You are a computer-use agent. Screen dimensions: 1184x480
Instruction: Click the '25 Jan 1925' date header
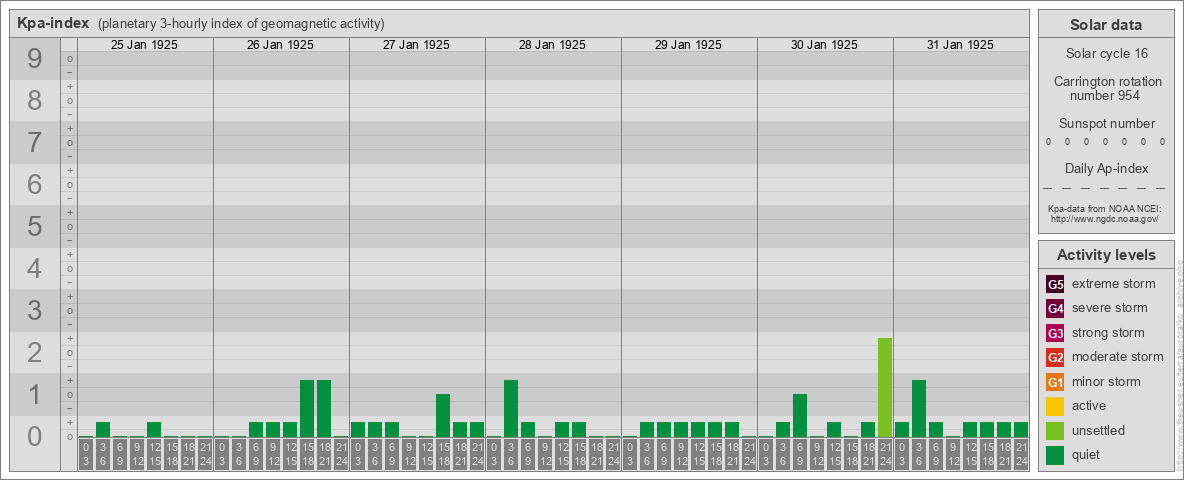(x=145, y=45)
